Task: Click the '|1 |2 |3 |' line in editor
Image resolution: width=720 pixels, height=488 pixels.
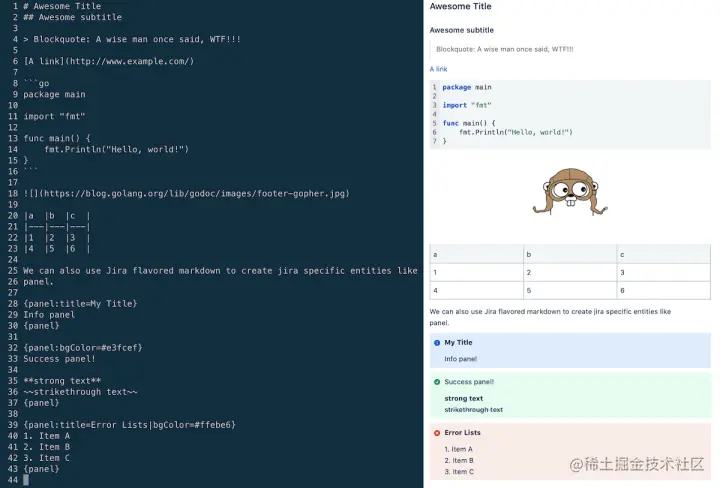Action: click(57, 237)
